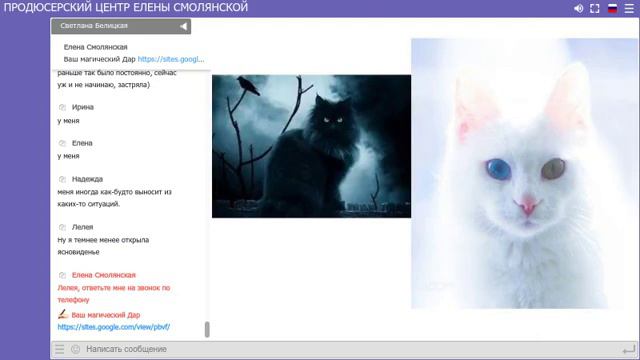Click Светлана Белицкая header name

coord(94,26)
